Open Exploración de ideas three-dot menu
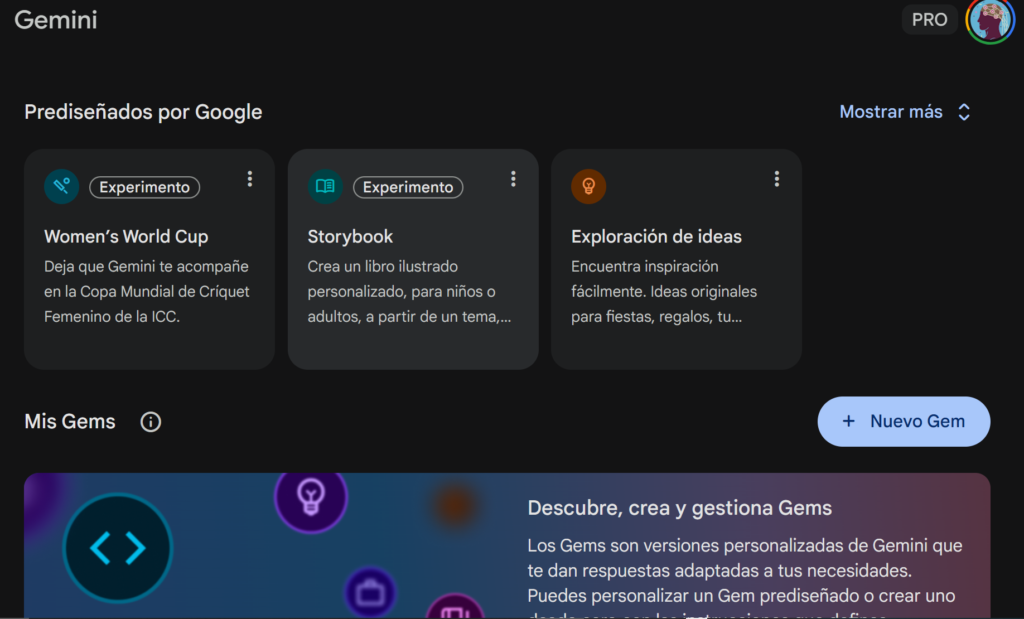This screenshot has width=1024, height=619. coord(776,179)
